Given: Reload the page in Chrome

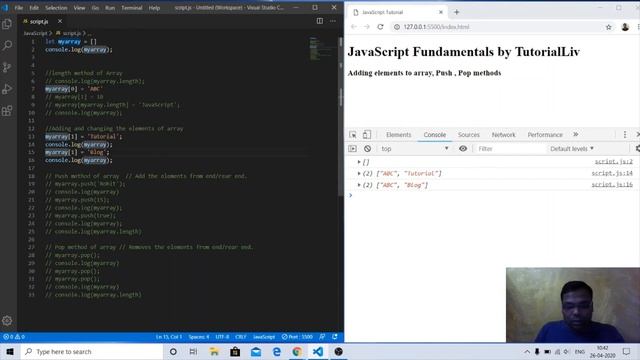Looking at the screenshot, I should coord(380,27).
